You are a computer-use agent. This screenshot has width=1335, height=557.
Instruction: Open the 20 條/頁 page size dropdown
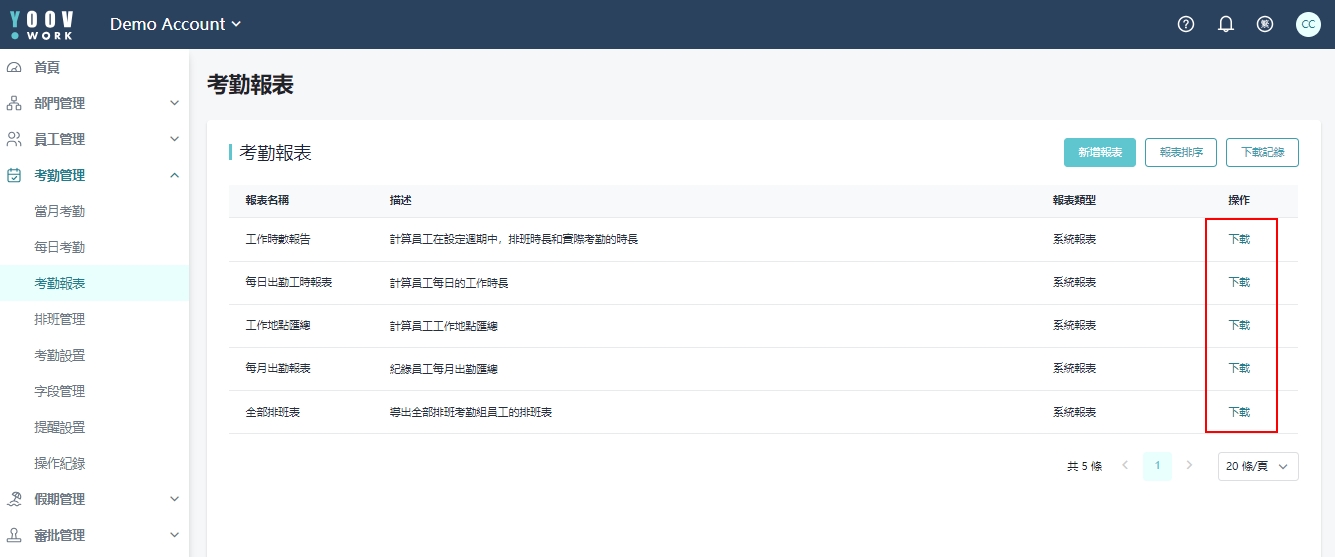click(1257, 466)
